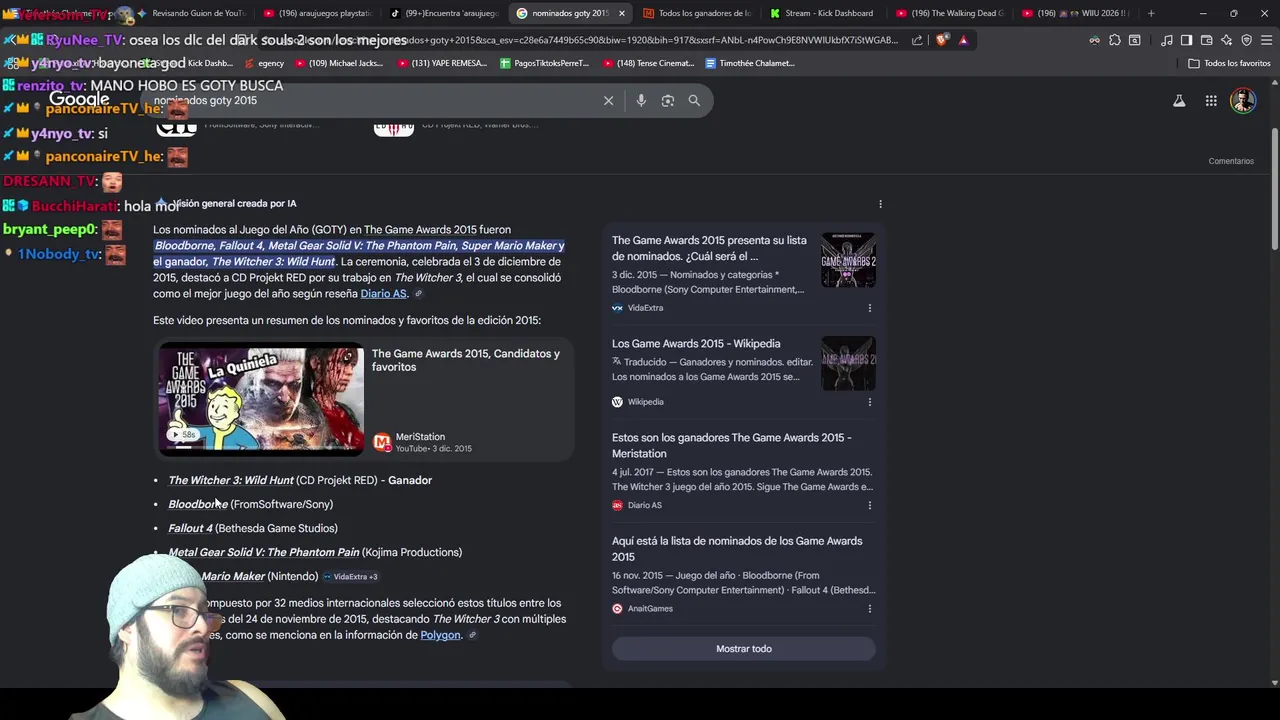Toggle the browser sidebar panel icon
This screenshot has height=720, width=1280.
point(1186,40)
